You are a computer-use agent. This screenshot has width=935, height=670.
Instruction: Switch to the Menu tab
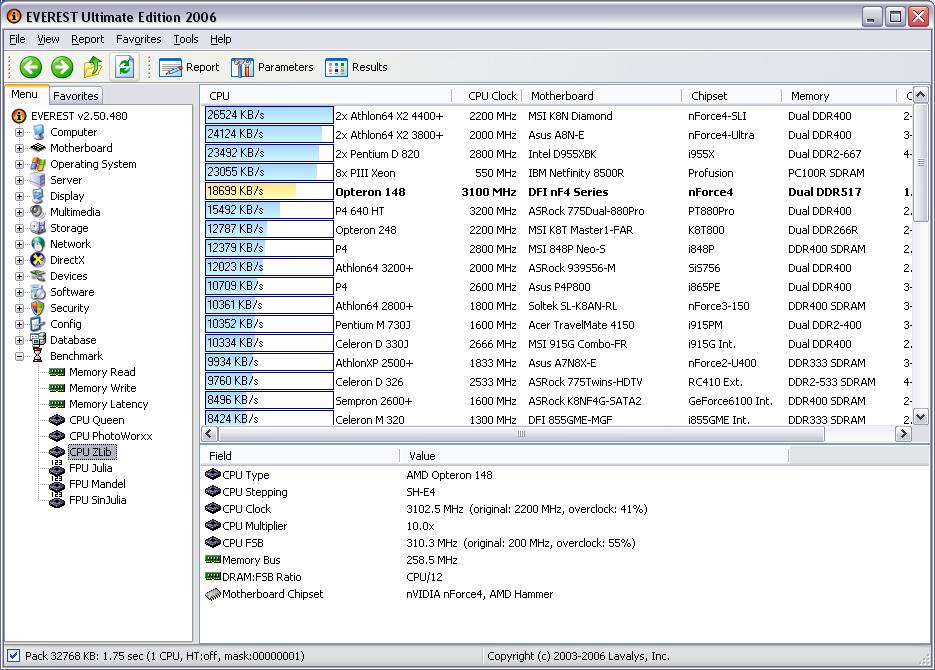[24, 94]
